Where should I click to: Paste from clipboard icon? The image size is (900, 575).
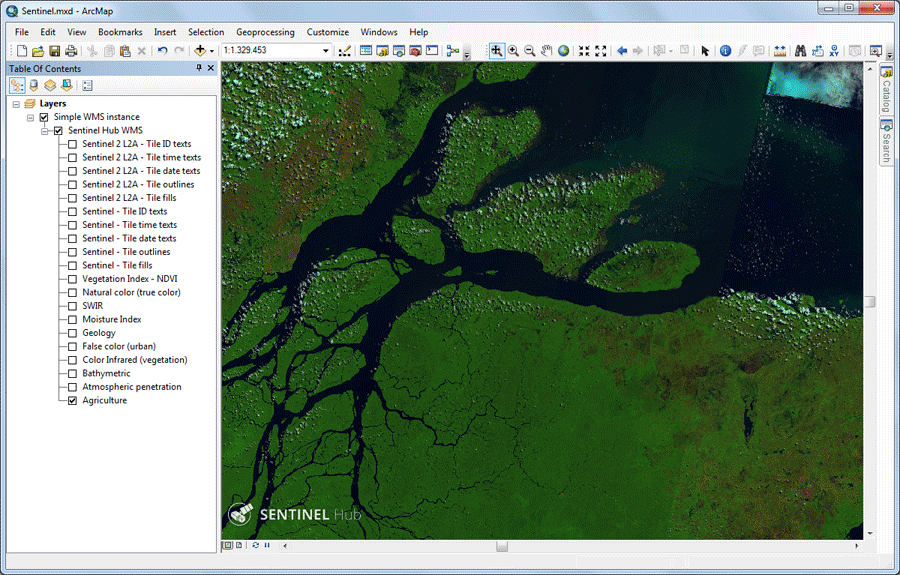pyautogui.click(x=125, y=51)
